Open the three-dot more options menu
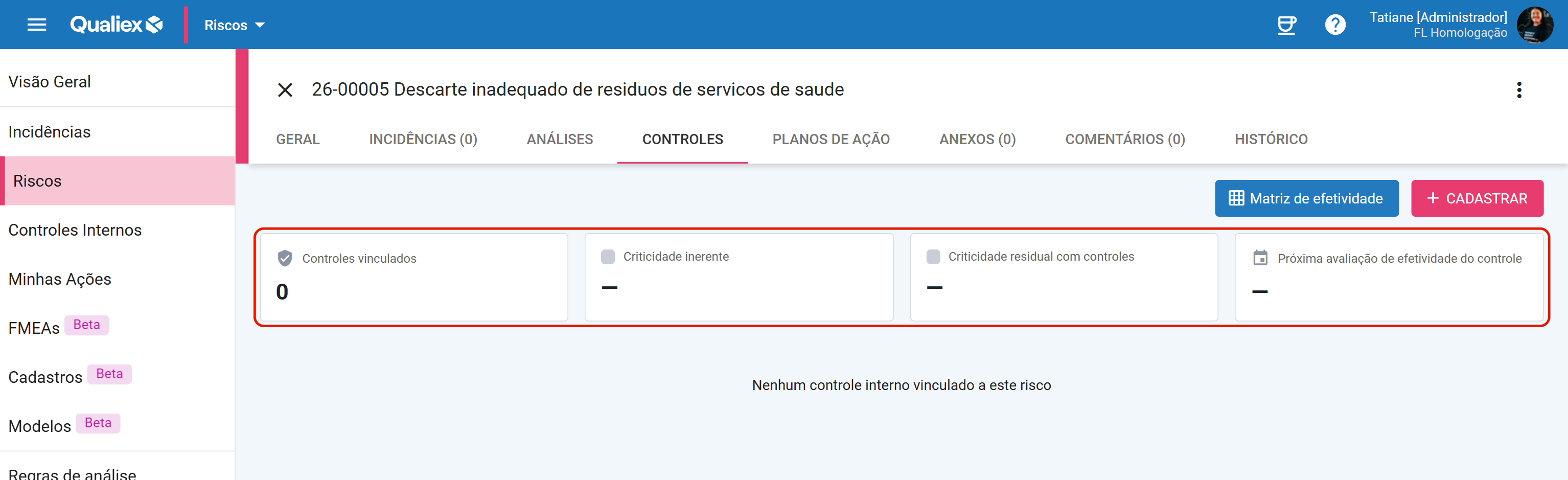Image resolution: width=1568 pixels, height=480 pixels. point(1519,90)
